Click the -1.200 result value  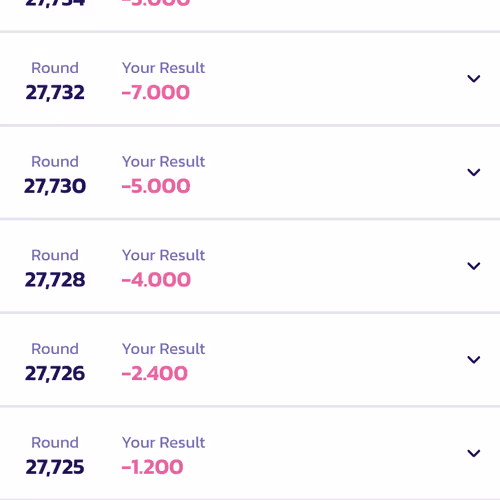point(152,467)
